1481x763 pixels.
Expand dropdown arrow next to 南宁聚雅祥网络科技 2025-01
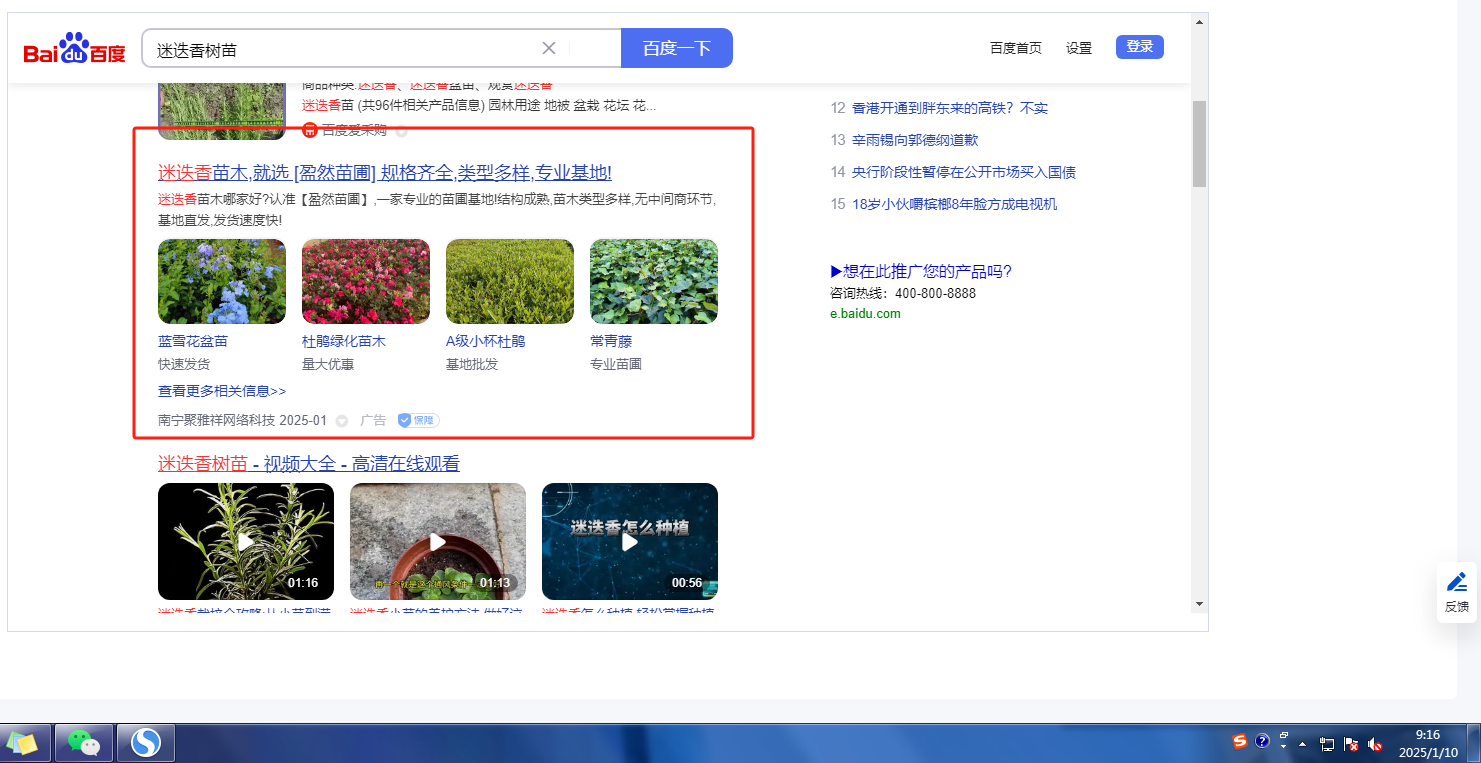(341, 421)
